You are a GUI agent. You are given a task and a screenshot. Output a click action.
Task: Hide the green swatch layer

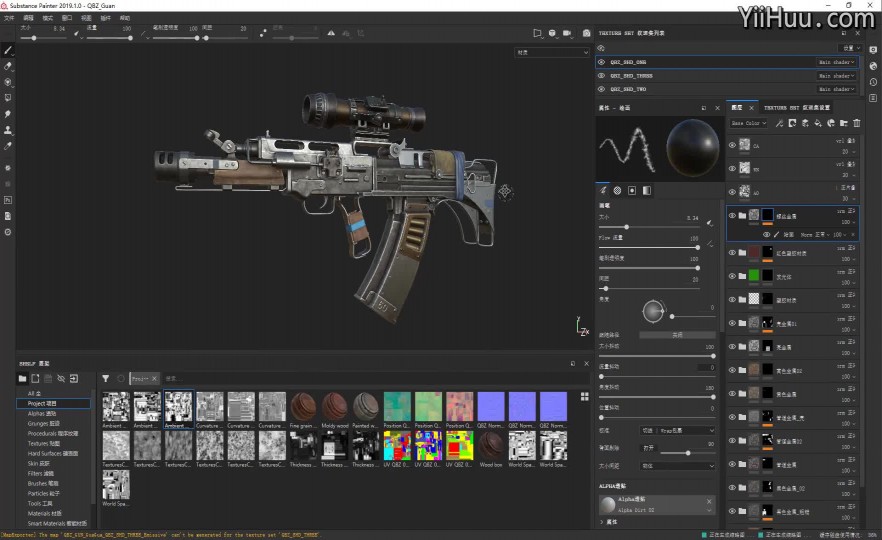coord(732,276)
